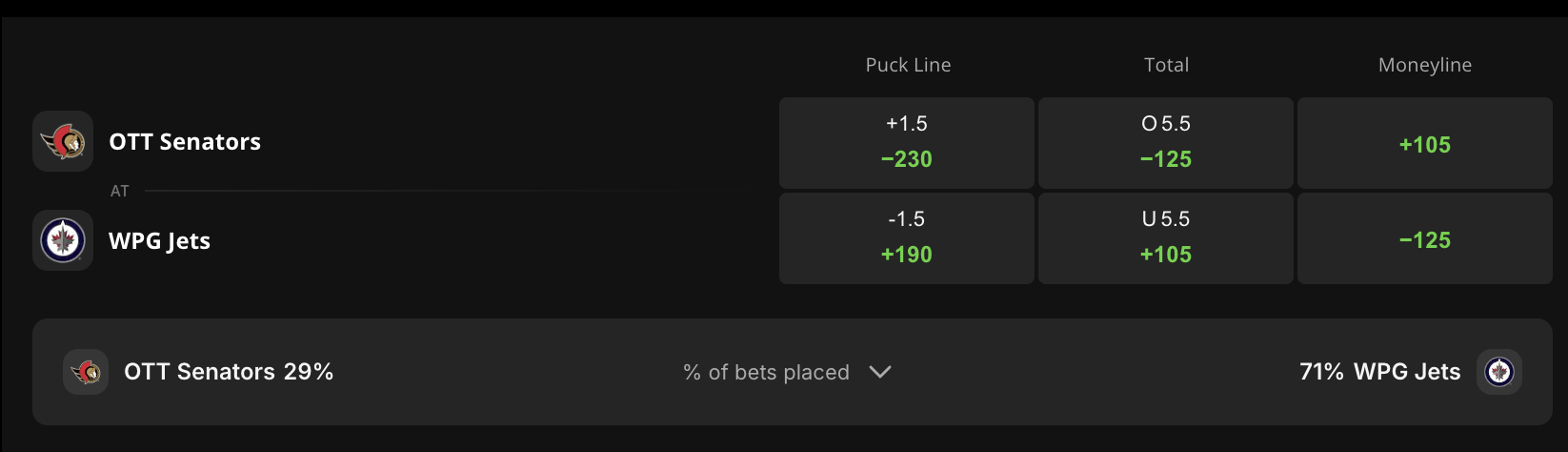1568x452 pixels.
Task: Bet Jets moneyline at −125
Action: click(x=1424, y=238)
